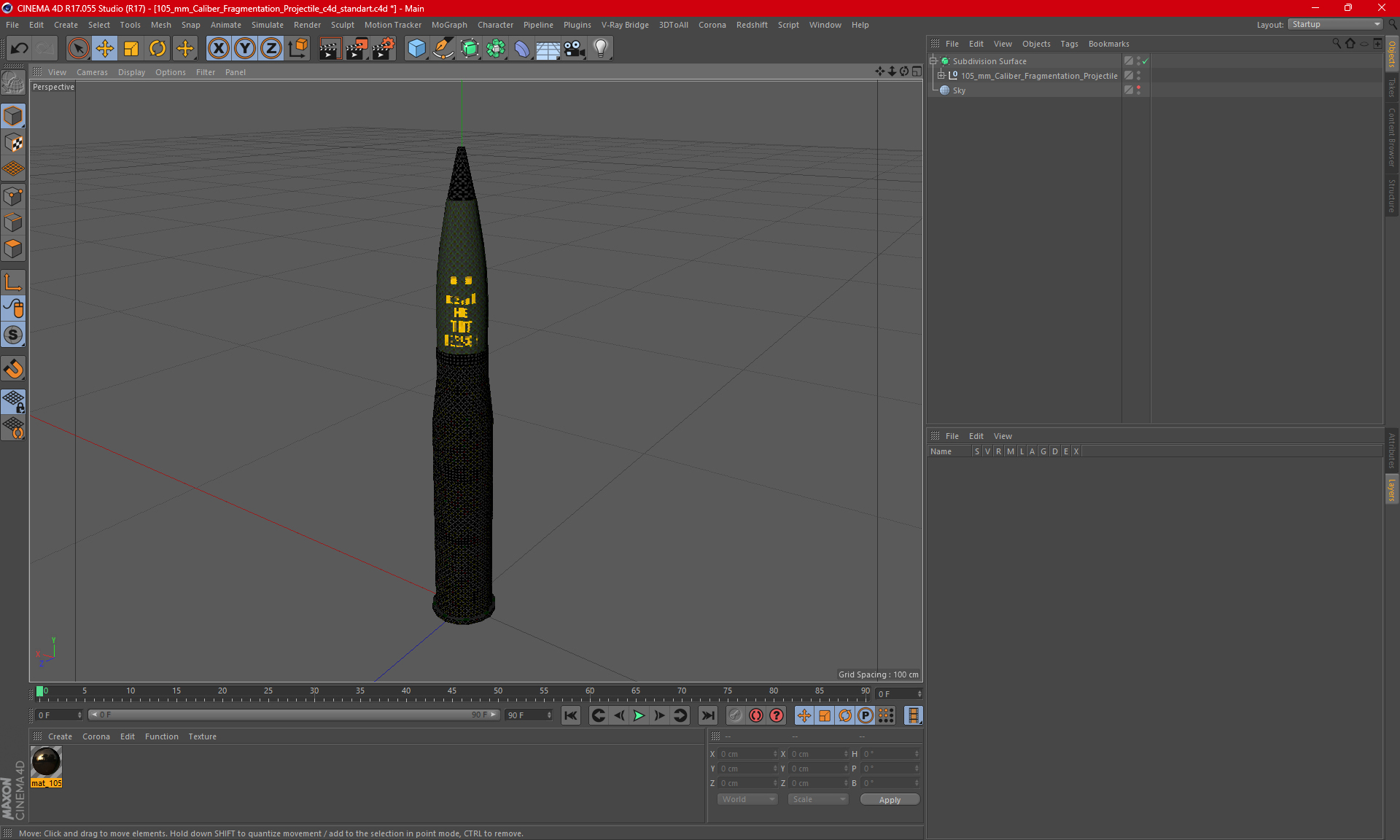This screenshot has width=1400, height=840.
Task: Open the Layers side tab
Action: [x=1391, y=490]
